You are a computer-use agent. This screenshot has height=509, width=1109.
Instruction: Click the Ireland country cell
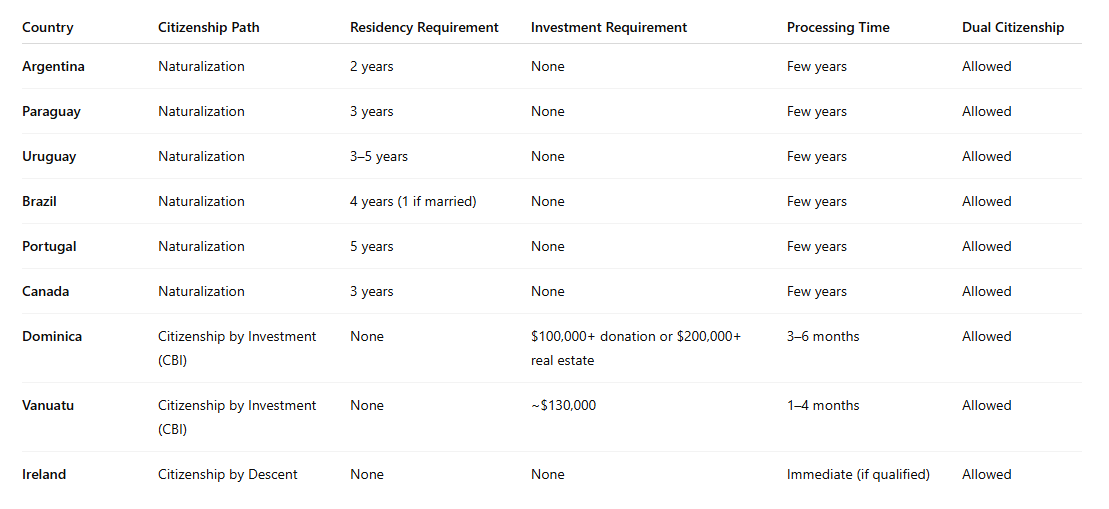pyautogui.click(x=44, y=475)
